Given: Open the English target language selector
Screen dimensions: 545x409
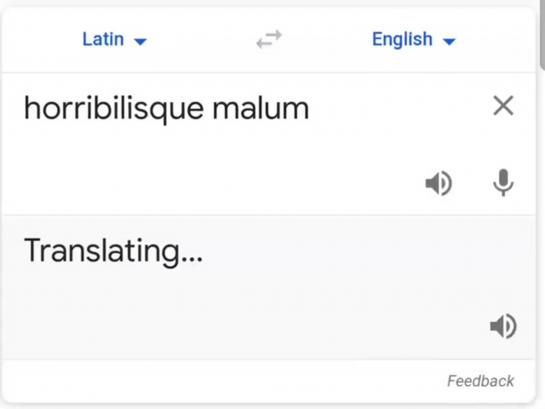Looking at the screenshot, I should [x=414, y=39].
